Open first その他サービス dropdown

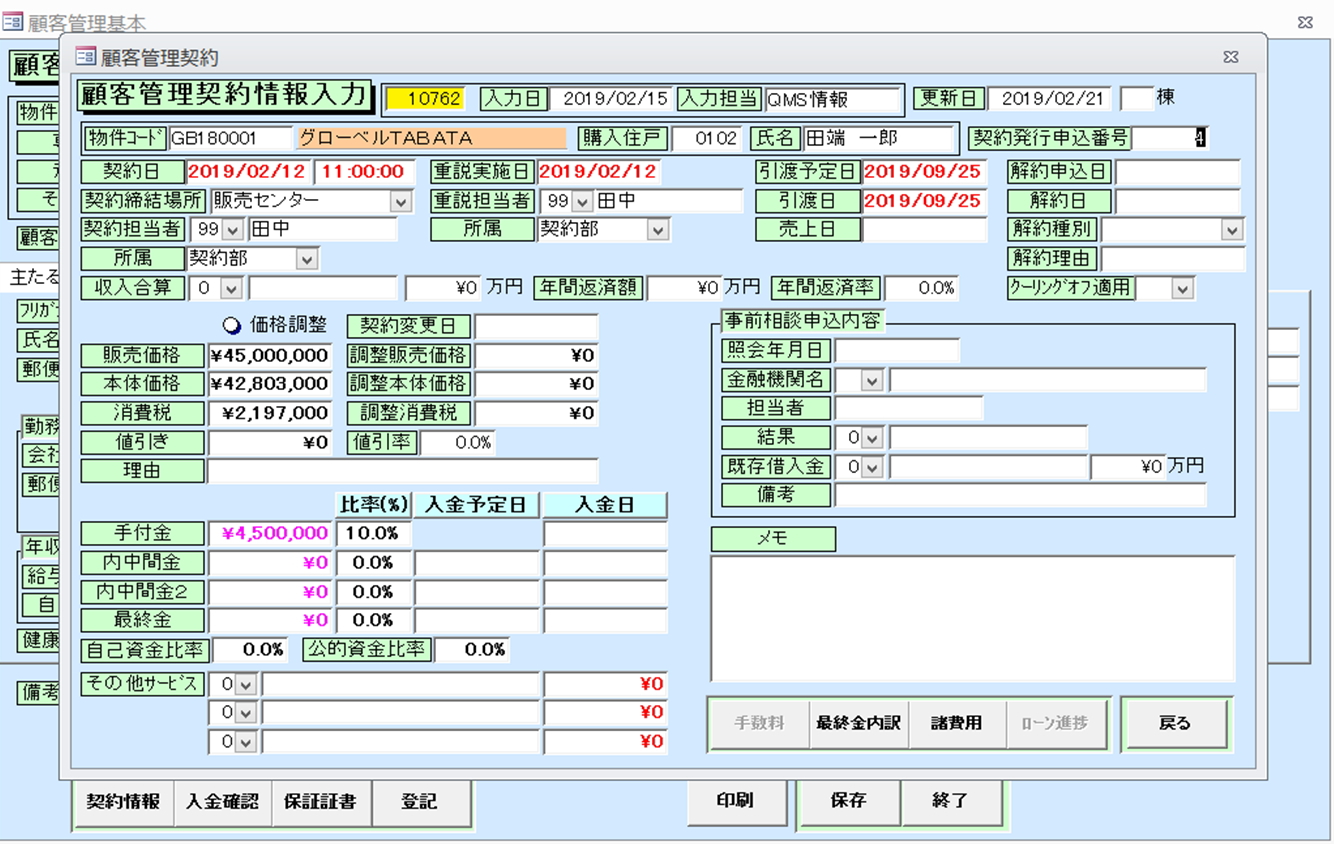246,685
